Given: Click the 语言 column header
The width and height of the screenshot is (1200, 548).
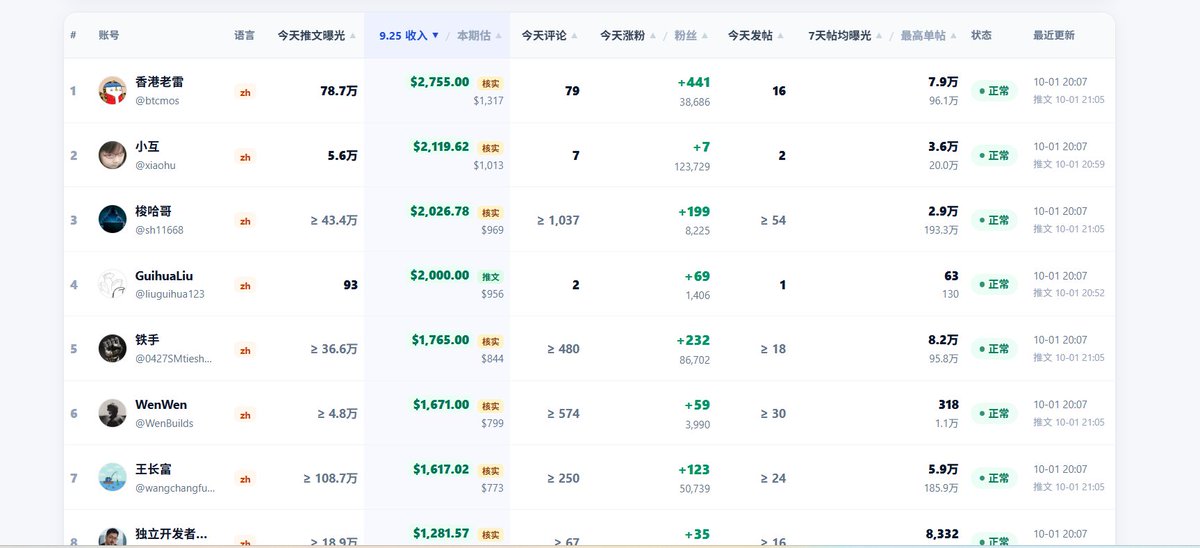Looking at the screenshot, I should pyautogui.click(x=244, y=35).
